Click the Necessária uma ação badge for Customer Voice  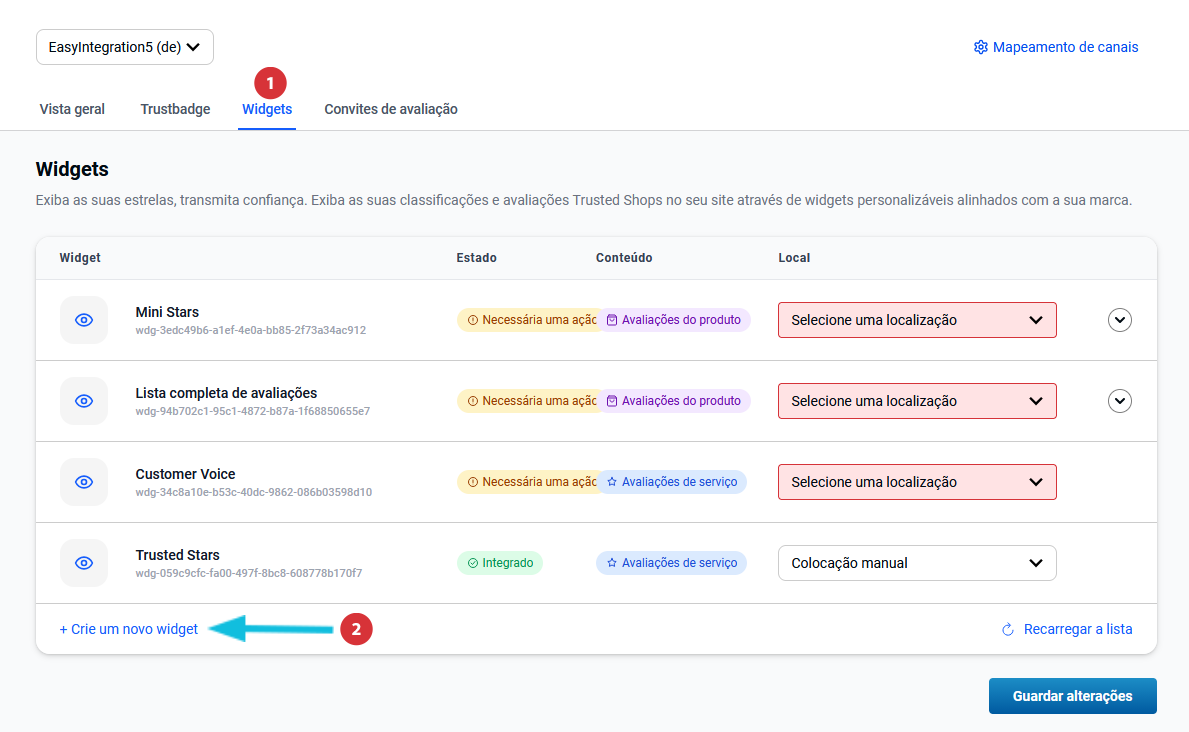coord(528,482)
